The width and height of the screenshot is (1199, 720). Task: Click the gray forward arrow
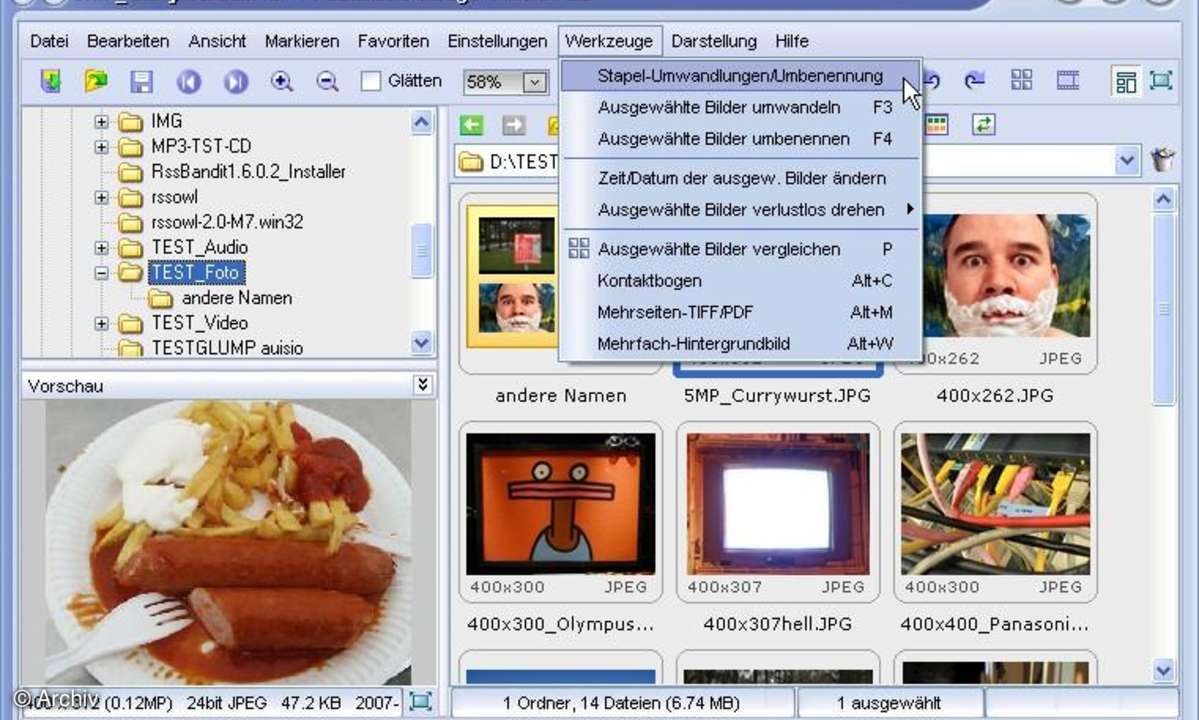point(514,125)
